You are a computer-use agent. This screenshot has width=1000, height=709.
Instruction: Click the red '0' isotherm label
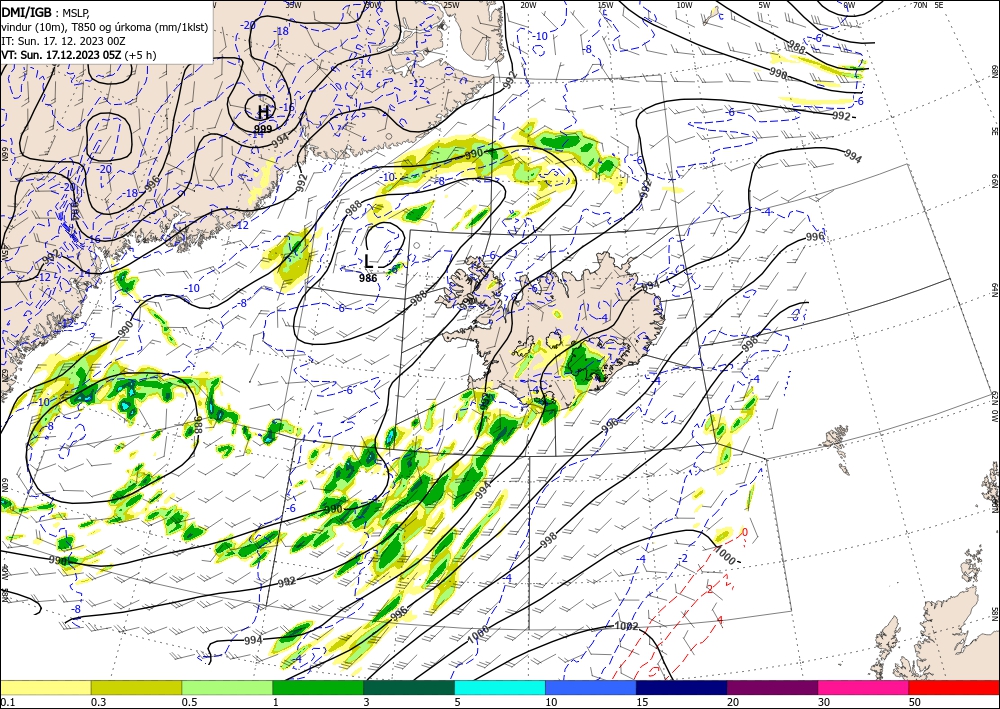tap(744, 532)
